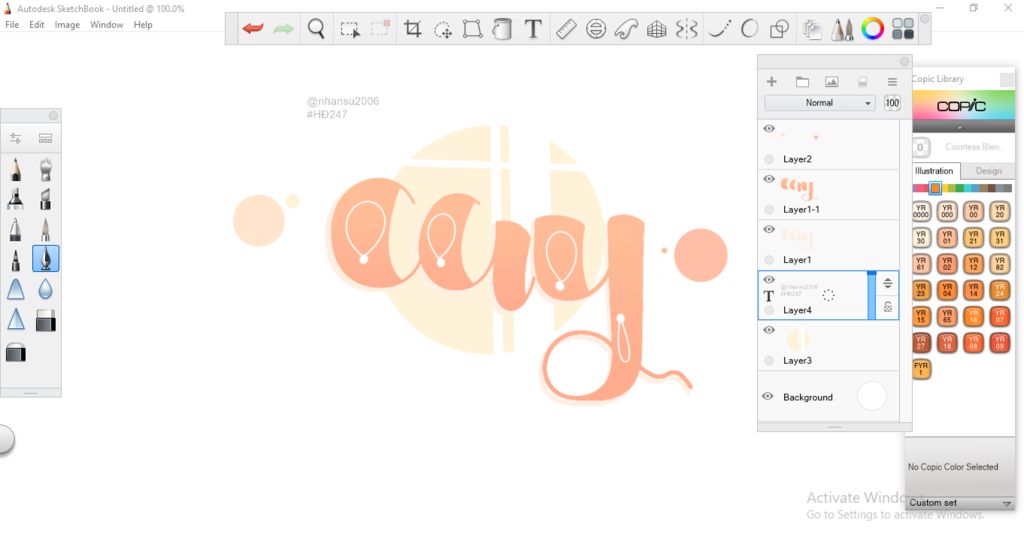Add a new layer group folder
This screenshot has width=1024, height=547.
click(x=802, y=82)
